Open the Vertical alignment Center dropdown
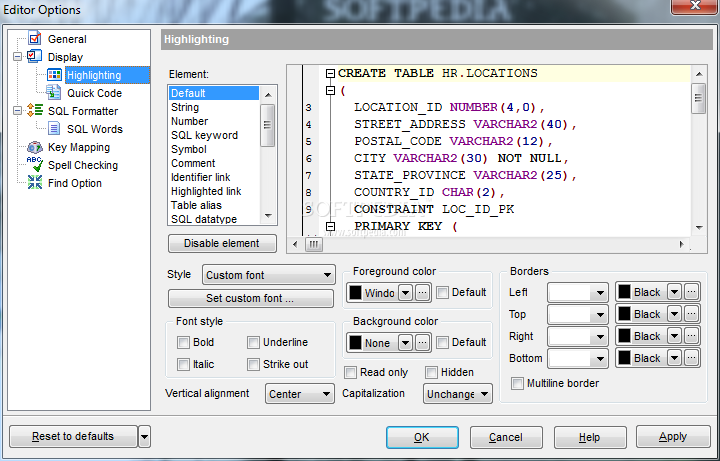Image resolution: width=720 pixels, height=461 pixels. click(300, 394)
